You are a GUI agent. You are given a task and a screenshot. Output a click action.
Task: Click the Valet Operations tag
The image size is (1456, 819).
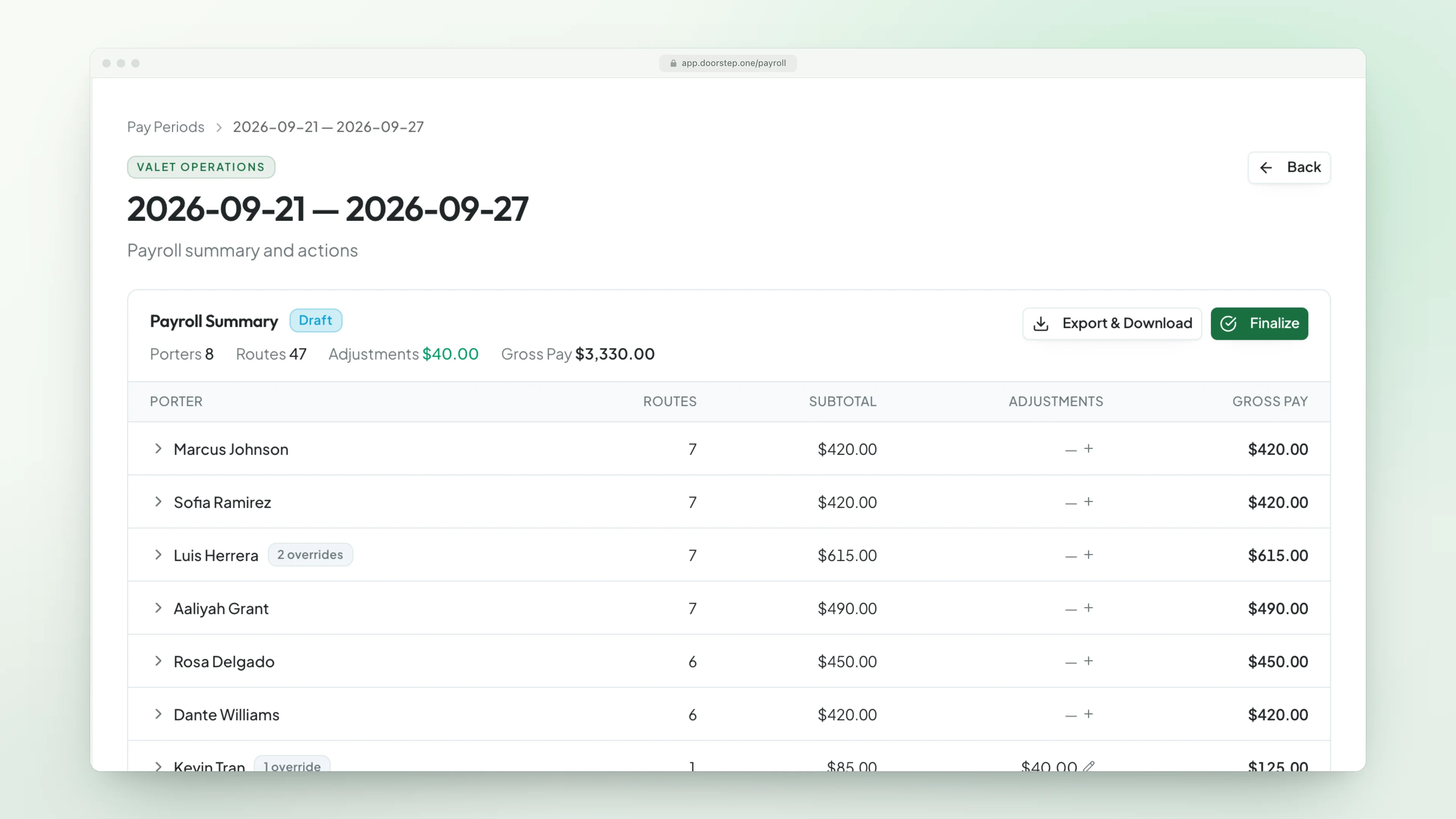201,167
